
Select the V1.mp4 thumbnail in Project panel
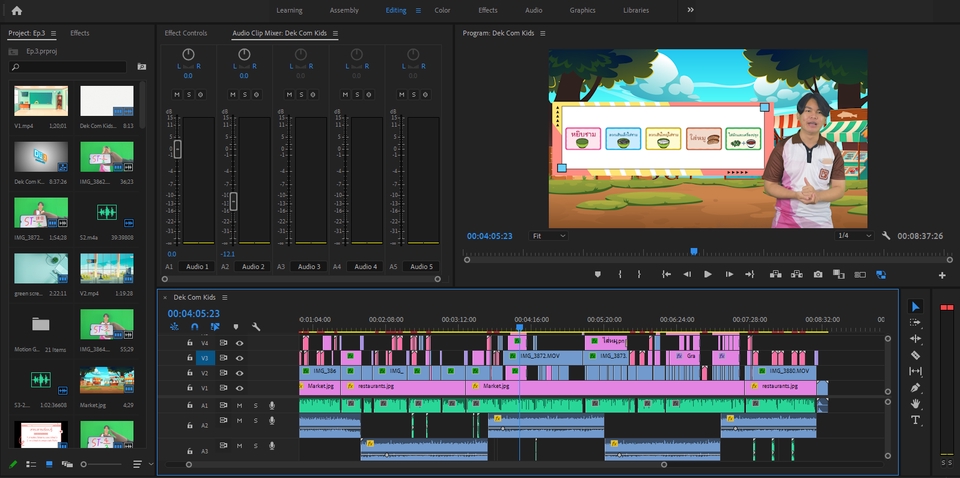point(41,101)
